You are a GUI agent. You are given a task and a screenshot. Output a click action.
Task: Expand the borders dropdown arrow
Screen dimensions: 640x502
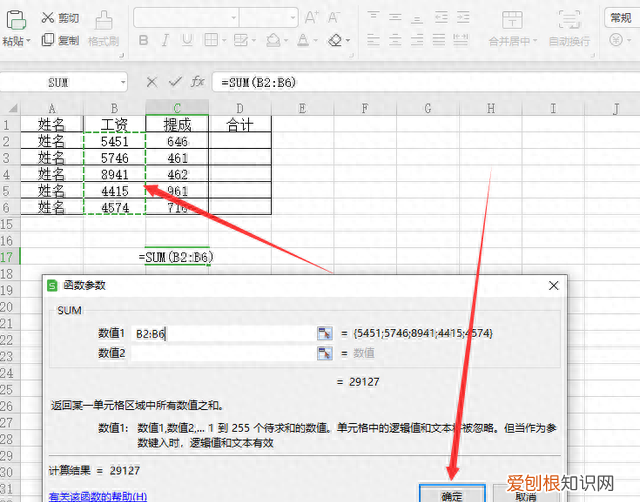pos(224,40)
